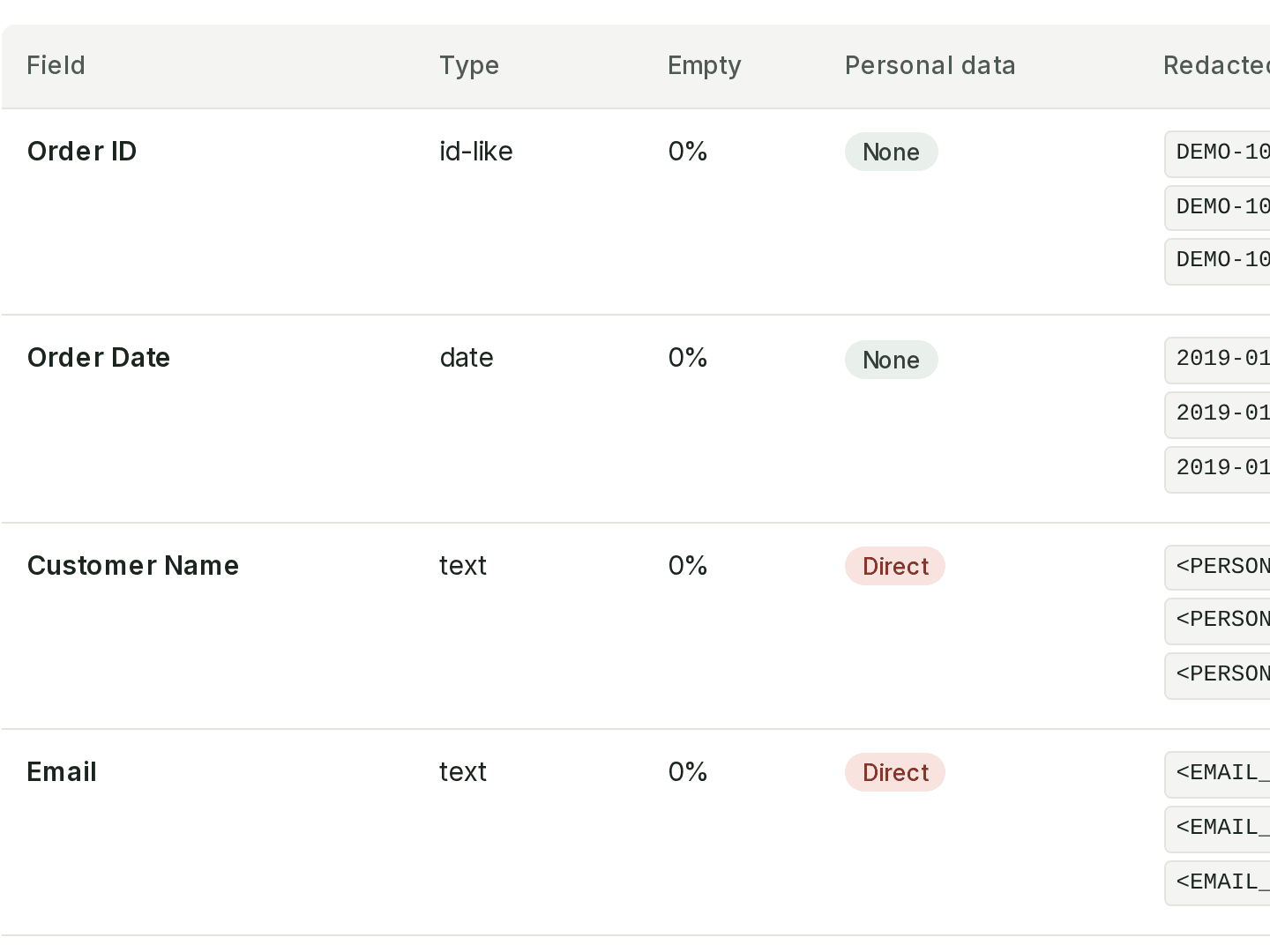The image size is (1270, 952).
Task: Click the Field column header
Action: [x=56, y=65]
